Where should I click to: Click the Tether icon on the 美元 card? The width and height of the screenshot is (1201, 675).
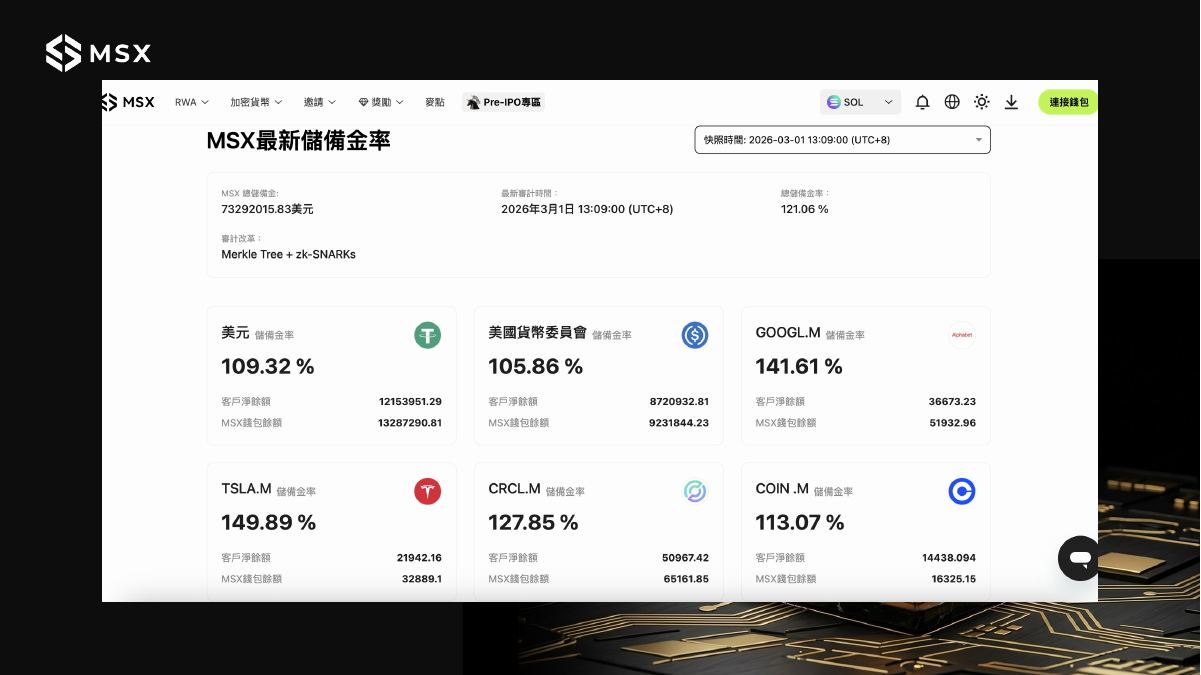[x=428, y=335]
